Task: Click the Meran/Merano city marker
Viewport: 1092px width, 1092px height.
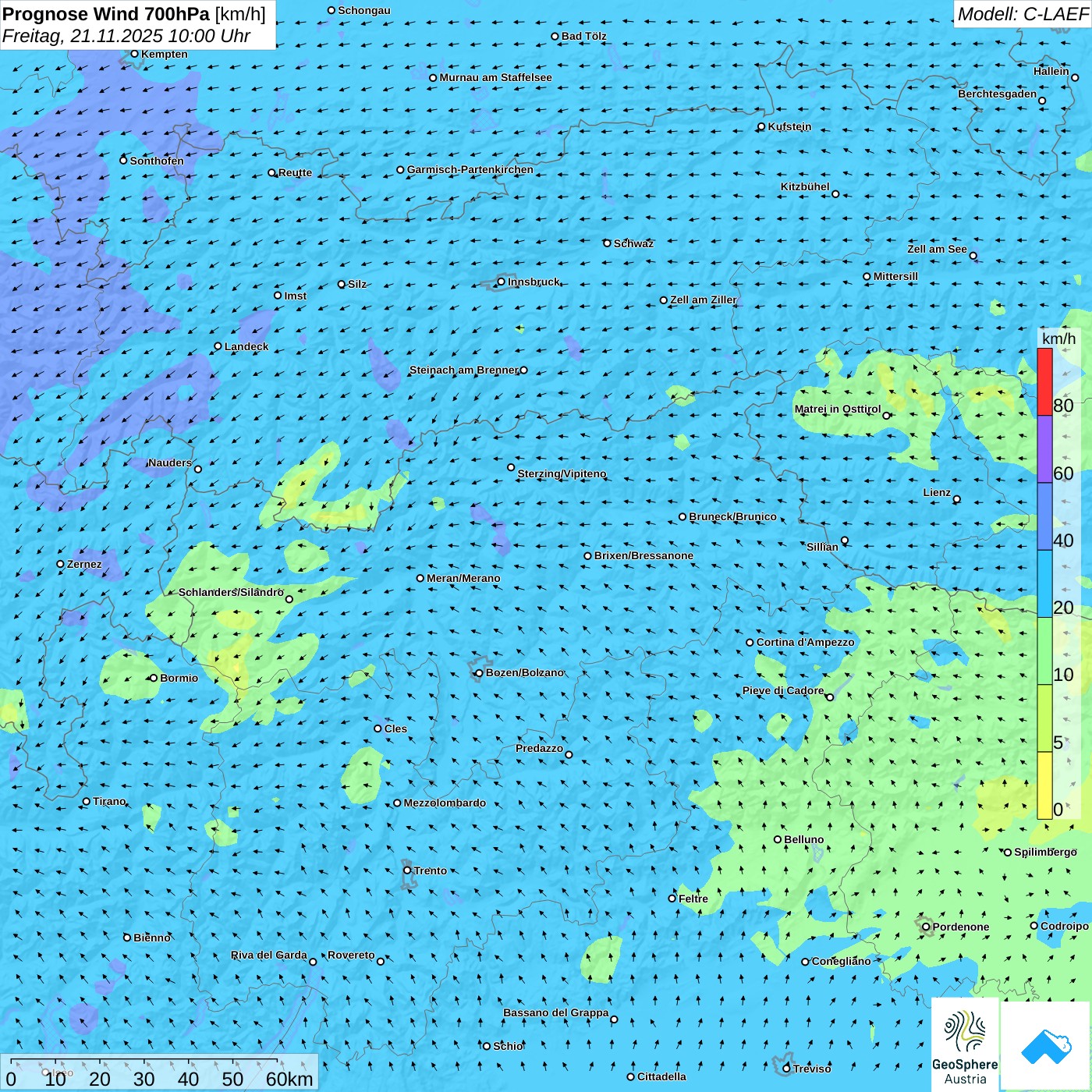Action: 420,578
